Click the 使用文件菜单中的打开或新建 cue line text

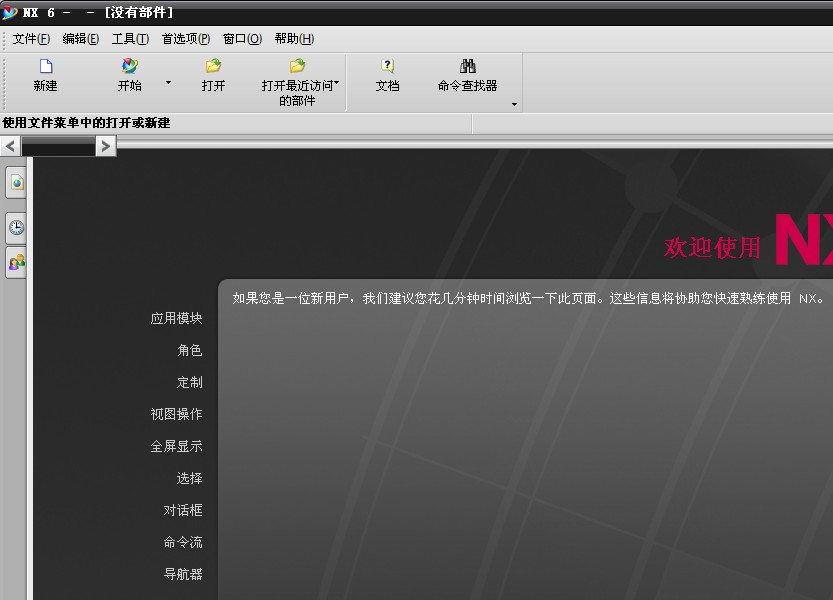pos(86,123)
